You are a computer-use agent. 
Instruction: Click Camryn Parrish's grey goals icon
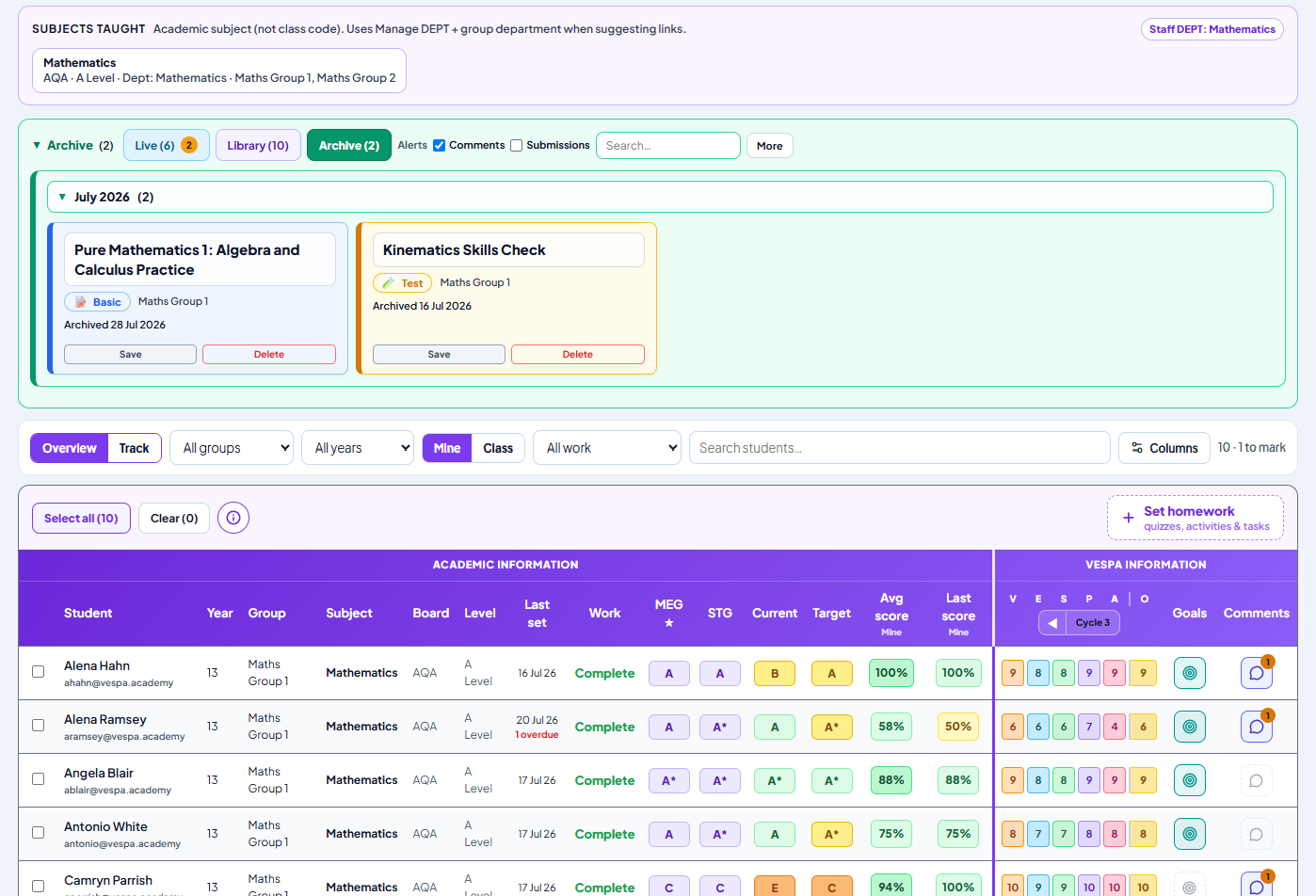(1190, 888)
